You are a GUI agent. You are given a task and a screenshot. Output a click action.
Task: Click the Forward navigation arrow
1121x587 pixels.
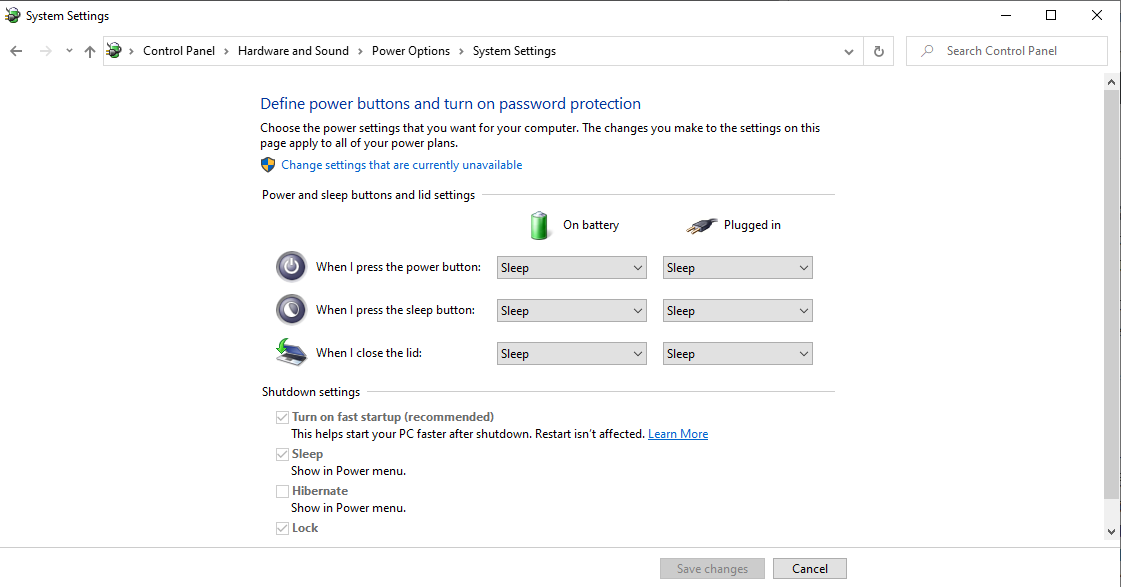point(46,51)
